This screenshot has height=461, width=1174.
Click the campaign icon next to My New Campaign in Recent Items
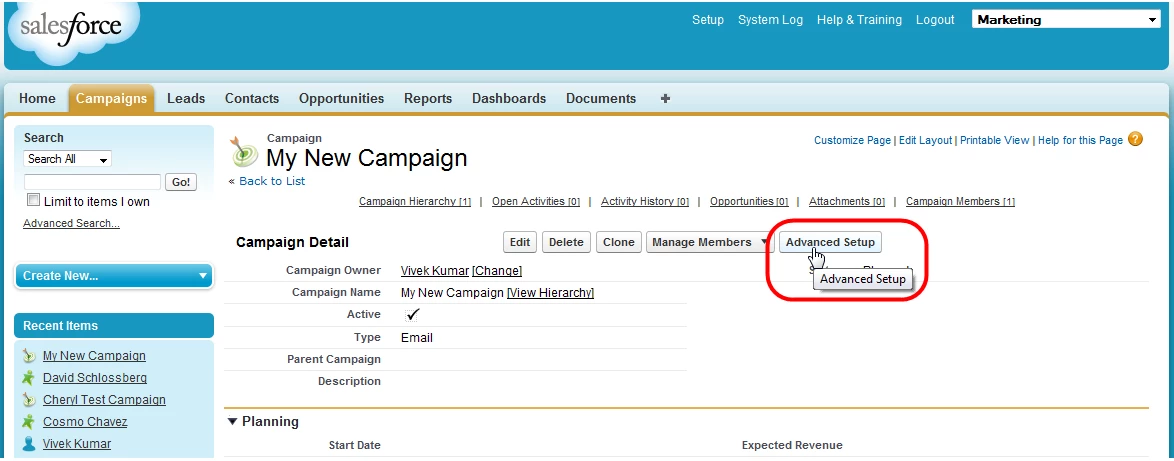click(x=29, y=356)
